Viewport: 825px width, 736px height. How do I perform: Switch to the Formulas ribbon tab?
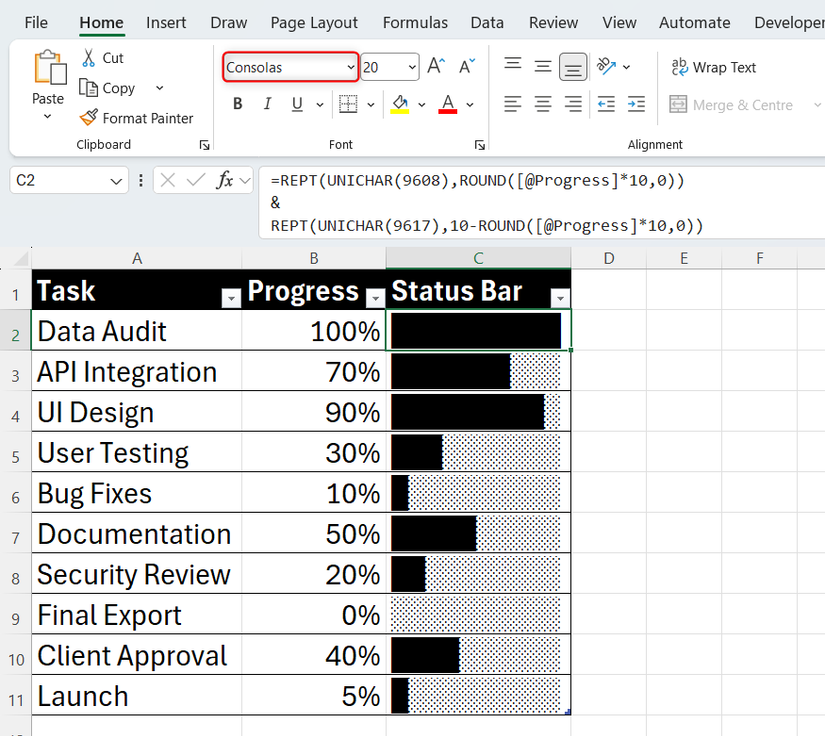(414, 22)
